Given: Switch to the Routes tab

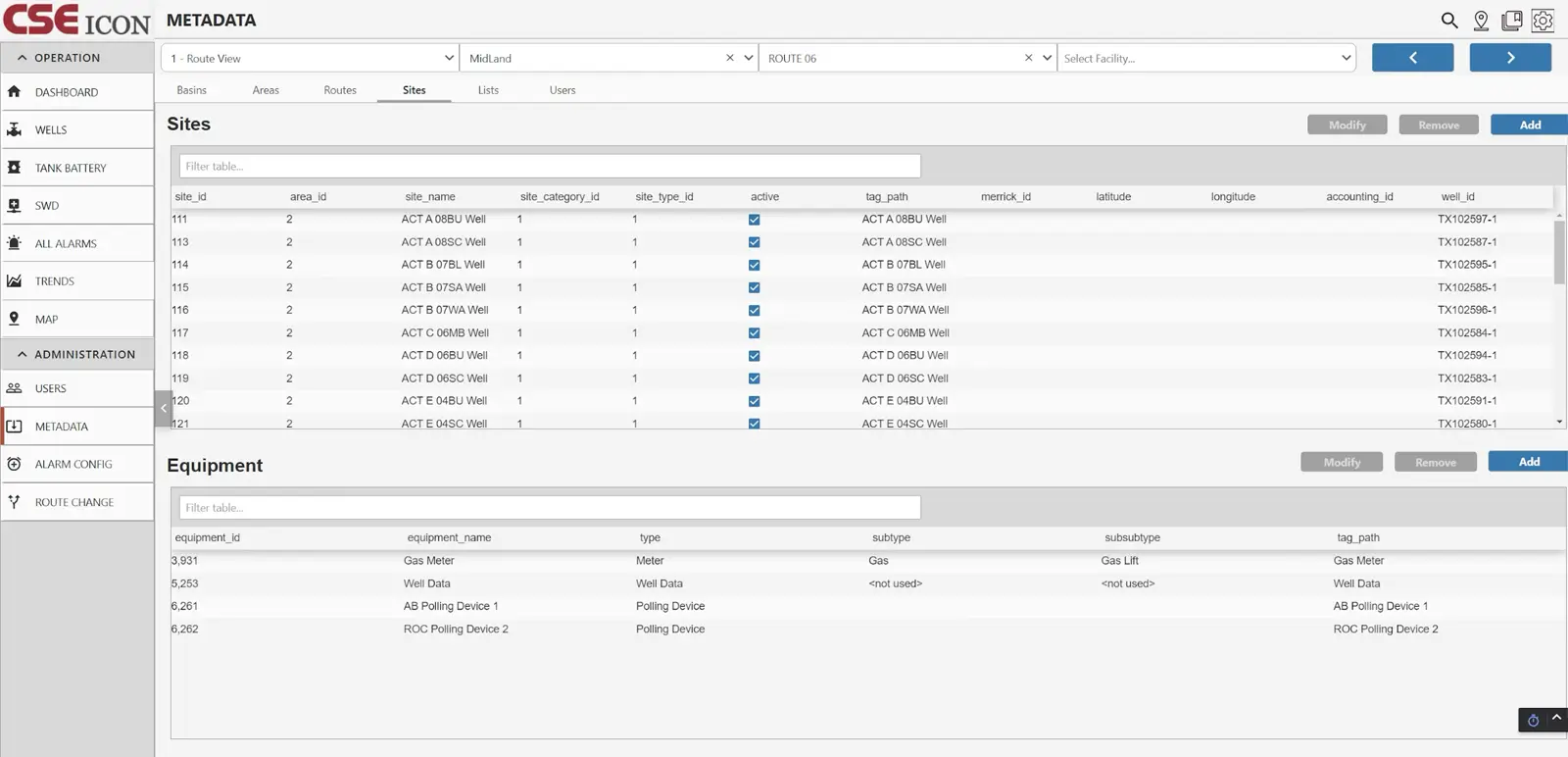Looking at the screenshot, I should tap(340, 90).
